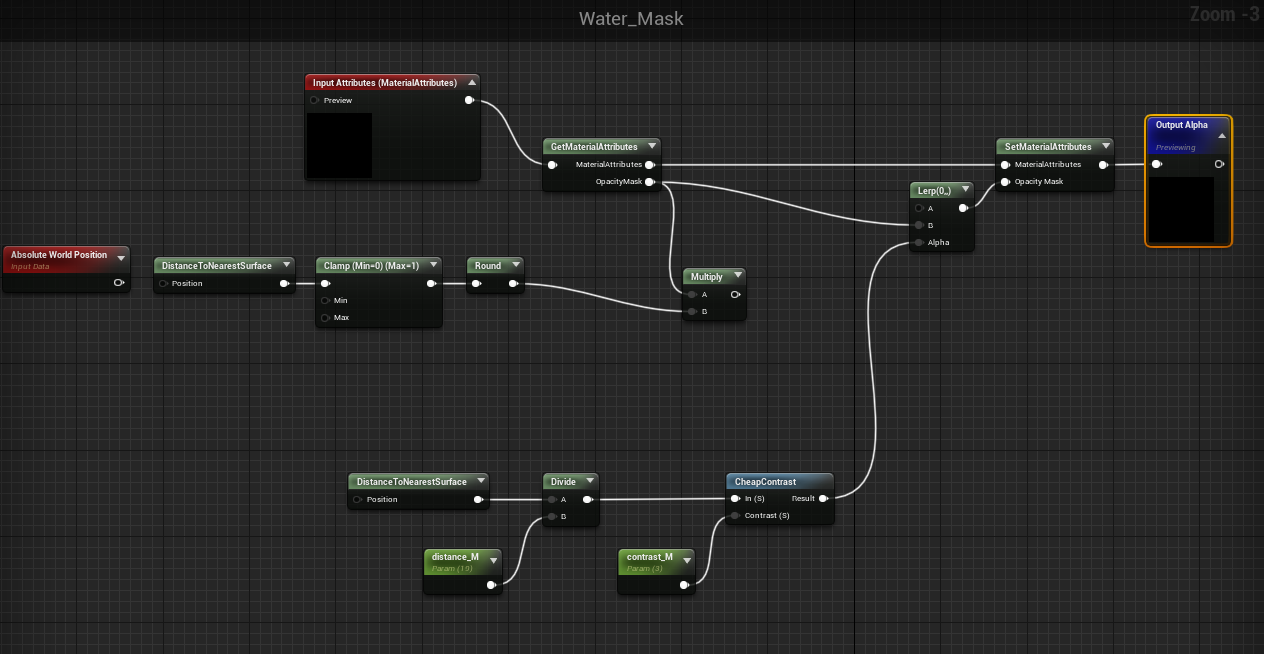Click Input Data text on Absolute World Position

tap(30, 267)
